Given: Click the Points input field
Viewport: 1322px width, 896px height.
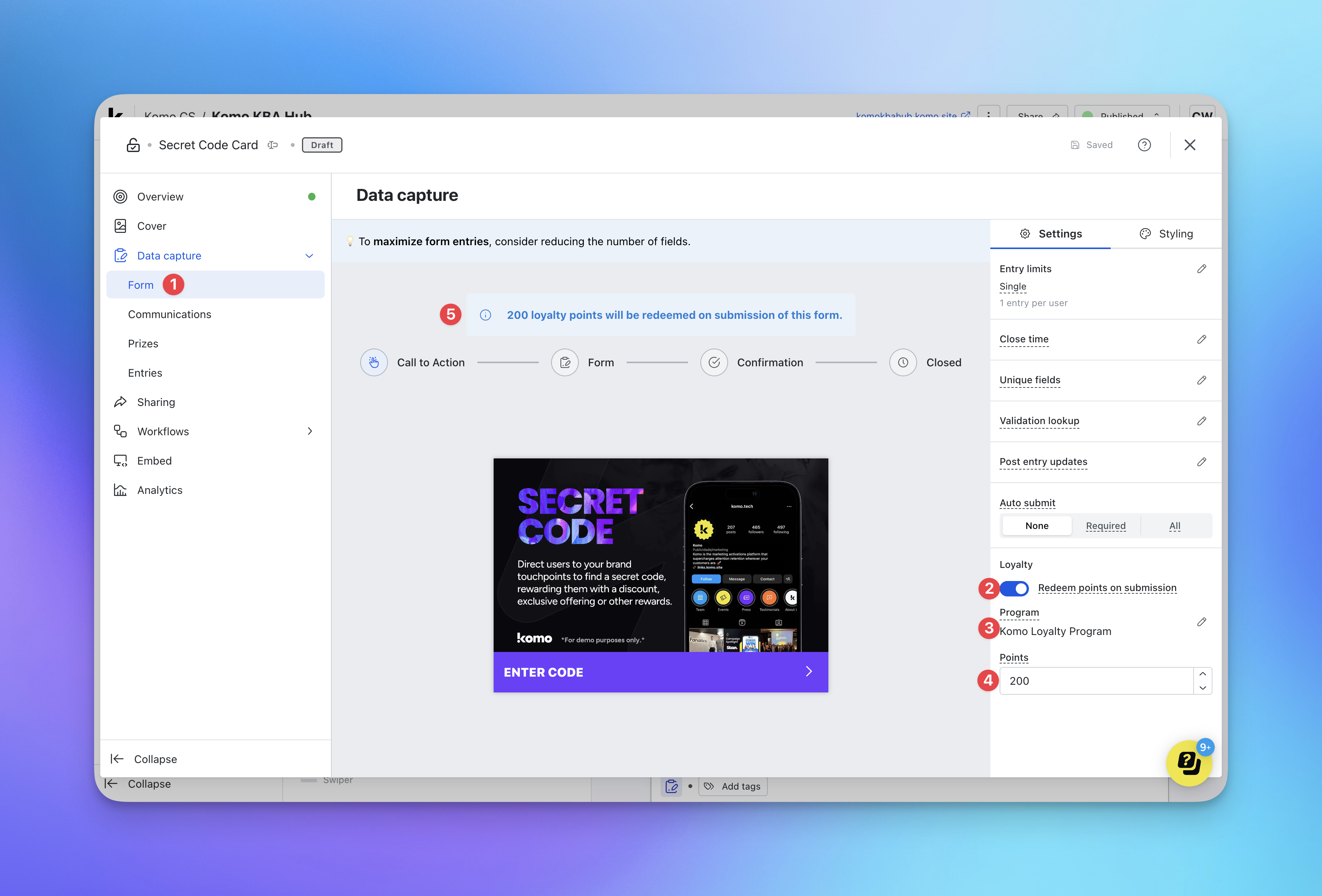Looking at the screenshot, I should [1095, 681].
